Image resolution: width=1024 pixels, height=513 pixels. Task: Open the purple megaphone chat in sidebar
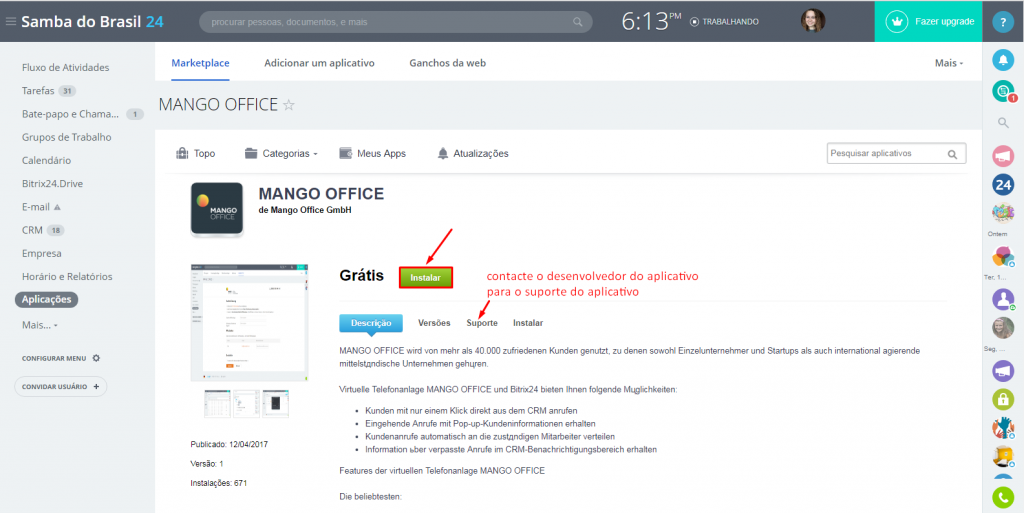1003,371
